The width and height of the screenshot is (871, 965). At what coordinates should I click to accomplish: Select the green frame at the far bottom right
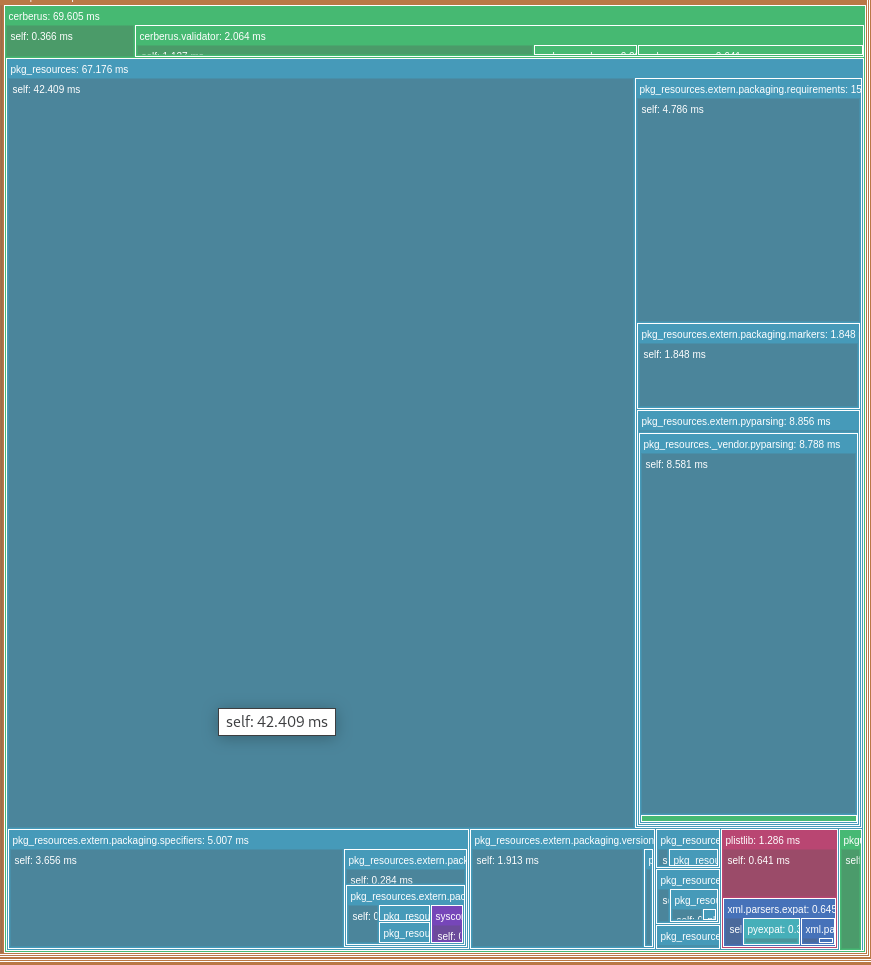pos(852,890)
